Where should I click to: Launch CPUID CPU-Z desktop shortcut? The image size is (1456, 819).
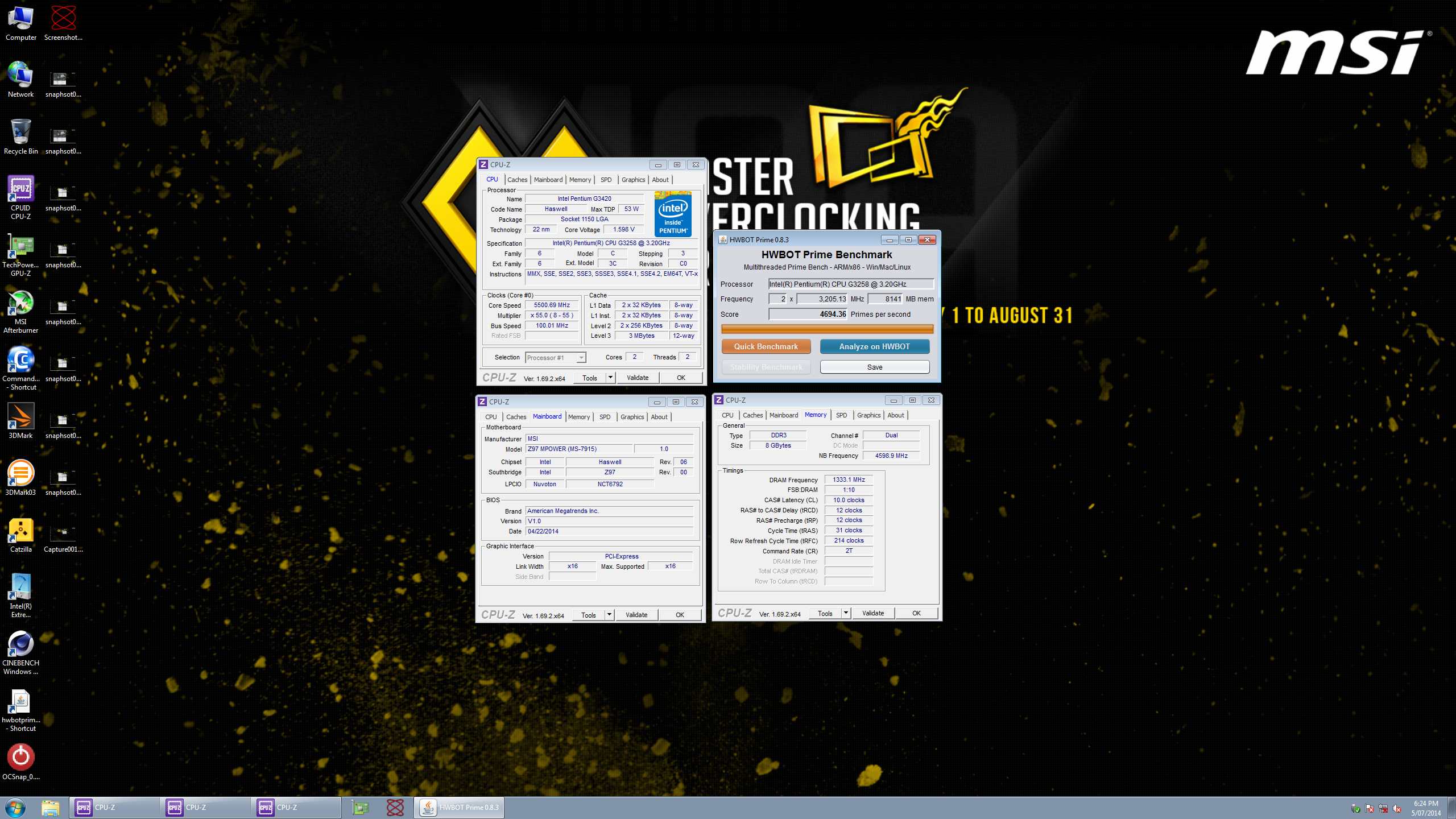(21, 197)
